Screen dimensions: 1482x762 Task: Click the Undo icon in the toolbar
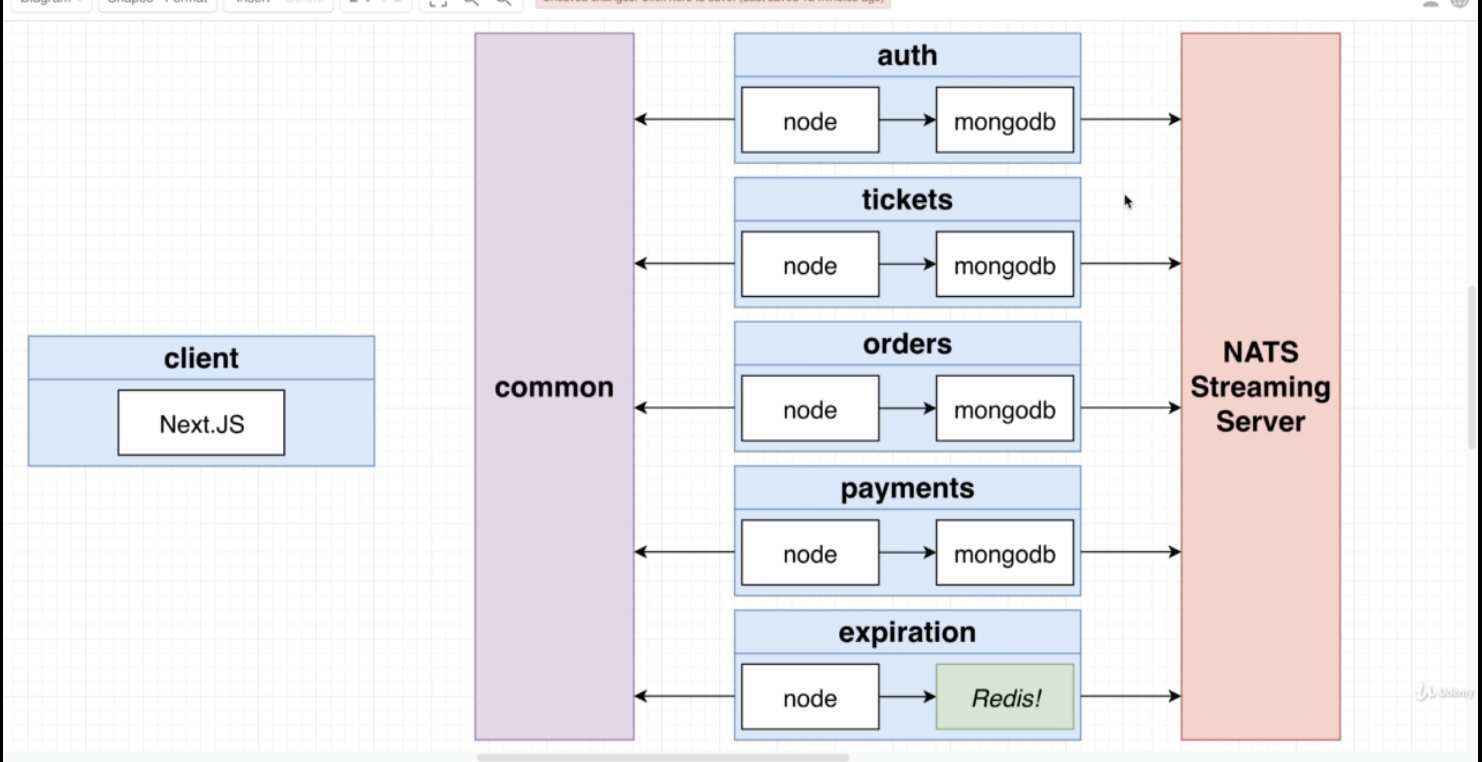tap(384, 3)
